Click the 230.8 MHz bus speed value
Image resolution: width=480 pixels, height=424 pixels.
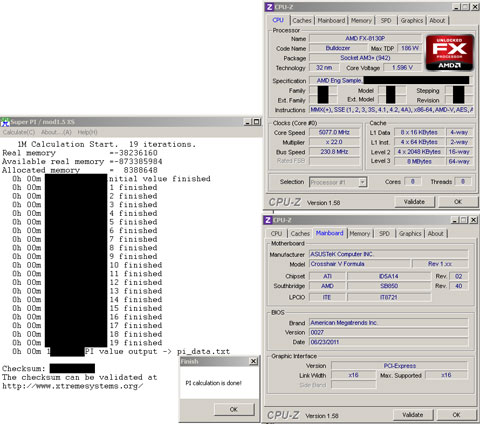pyautogui.click(x=334, y=152)
